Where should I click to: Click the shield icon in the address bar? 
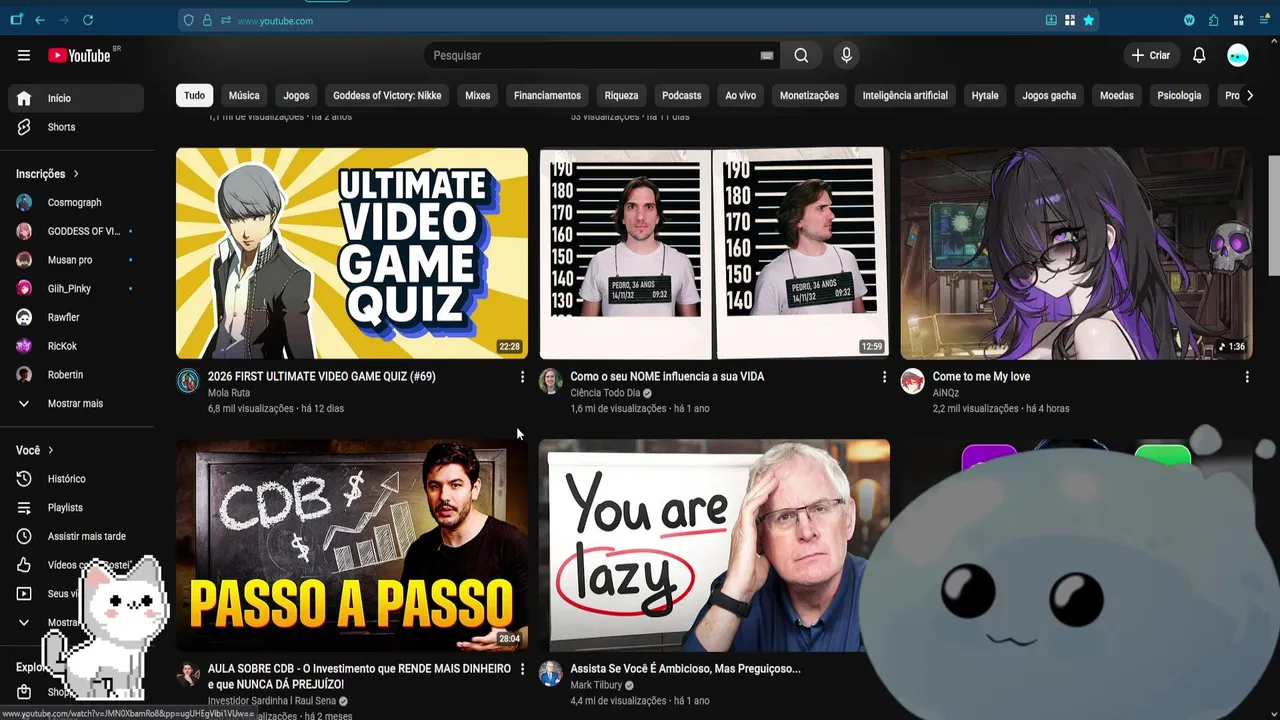pyautogui.click(x=188, y=20)
